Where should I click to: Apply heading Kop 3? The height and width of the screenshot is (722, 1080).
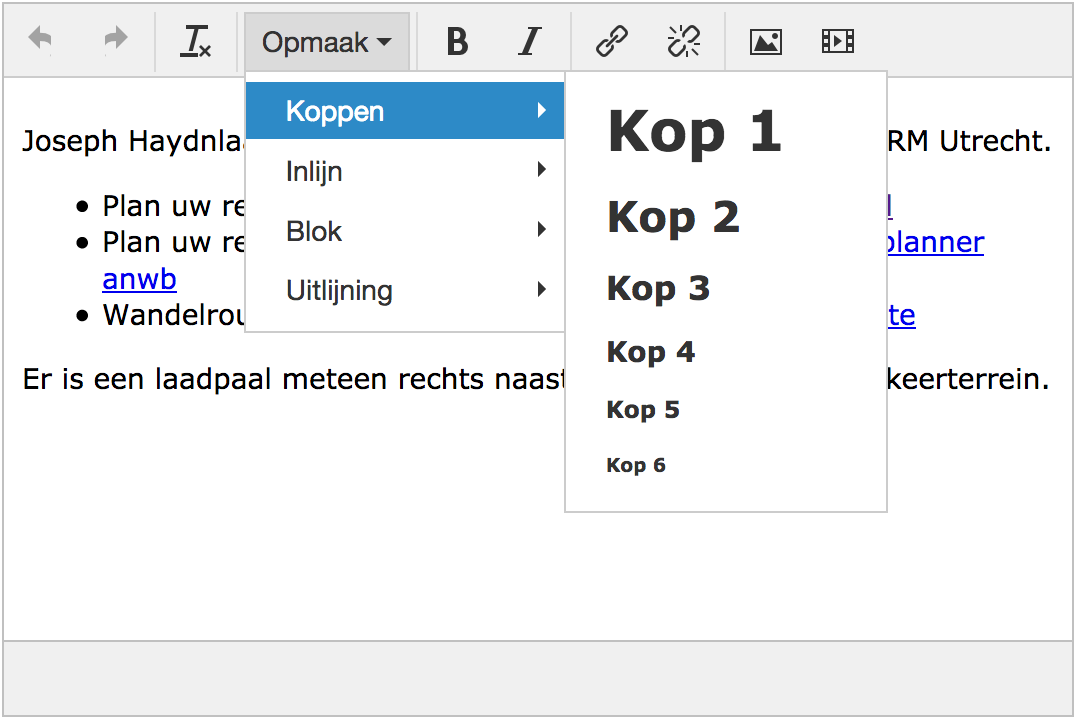point(658,288)
